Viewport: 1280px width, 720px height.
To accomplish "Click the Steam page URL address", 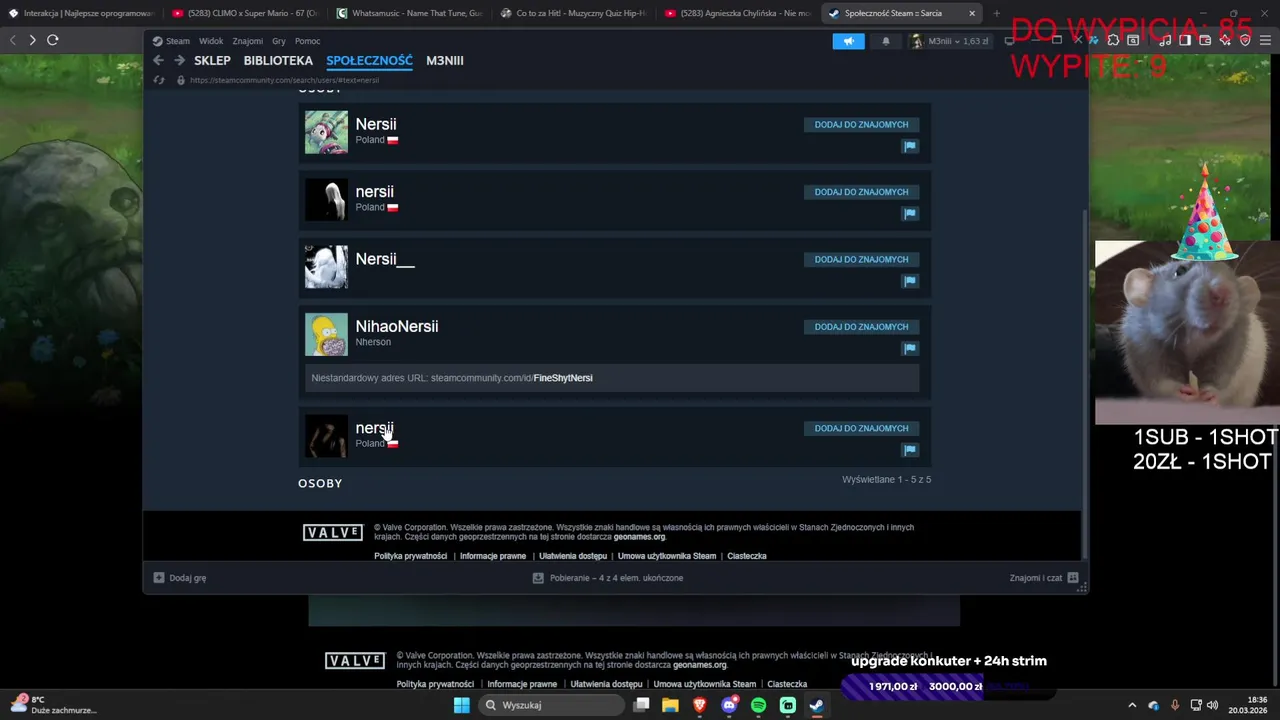I will pos(284,80).
